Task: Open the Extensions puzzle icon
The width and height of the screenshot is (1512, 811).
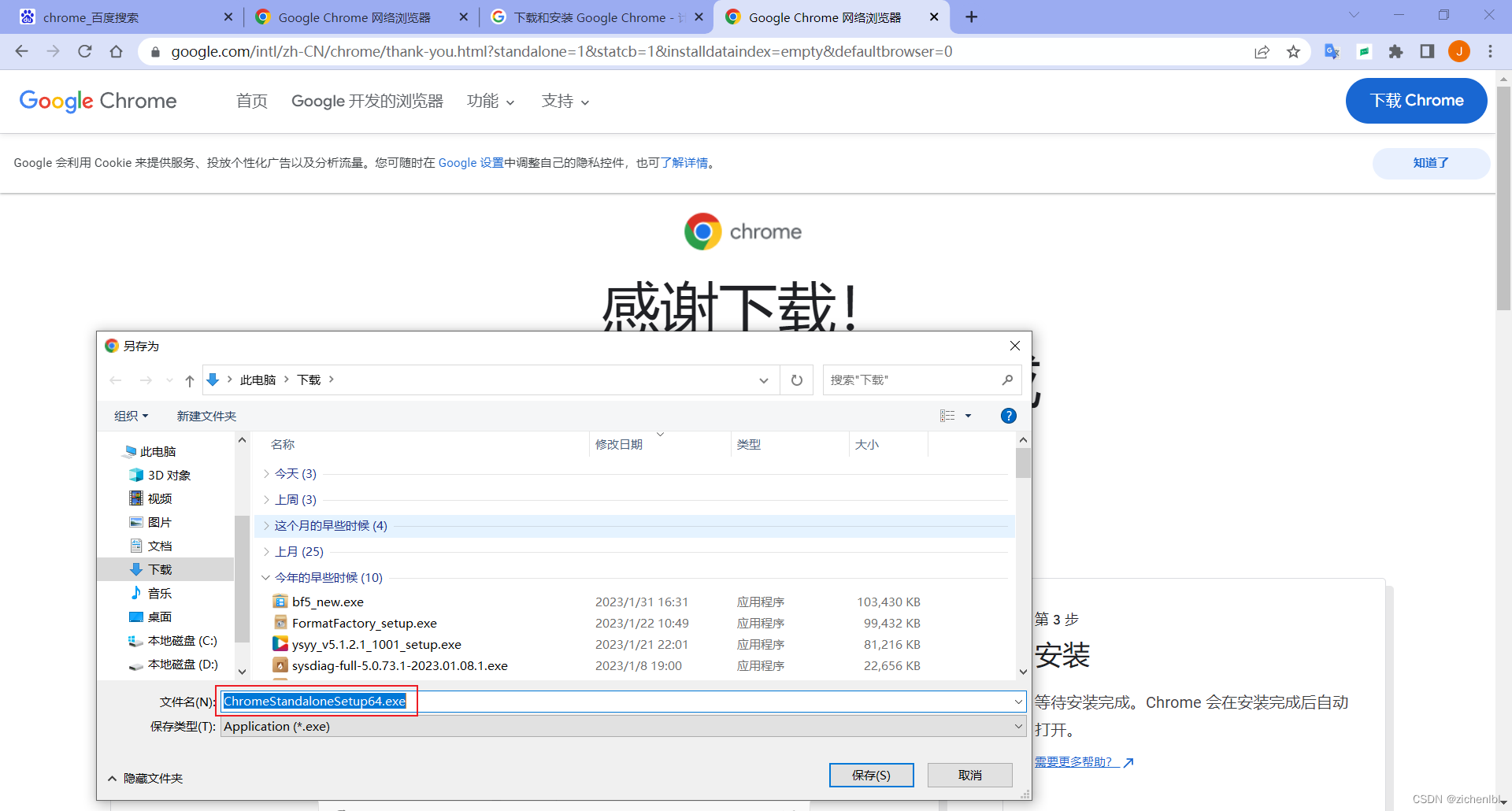Action: [x=1395, y=51]
